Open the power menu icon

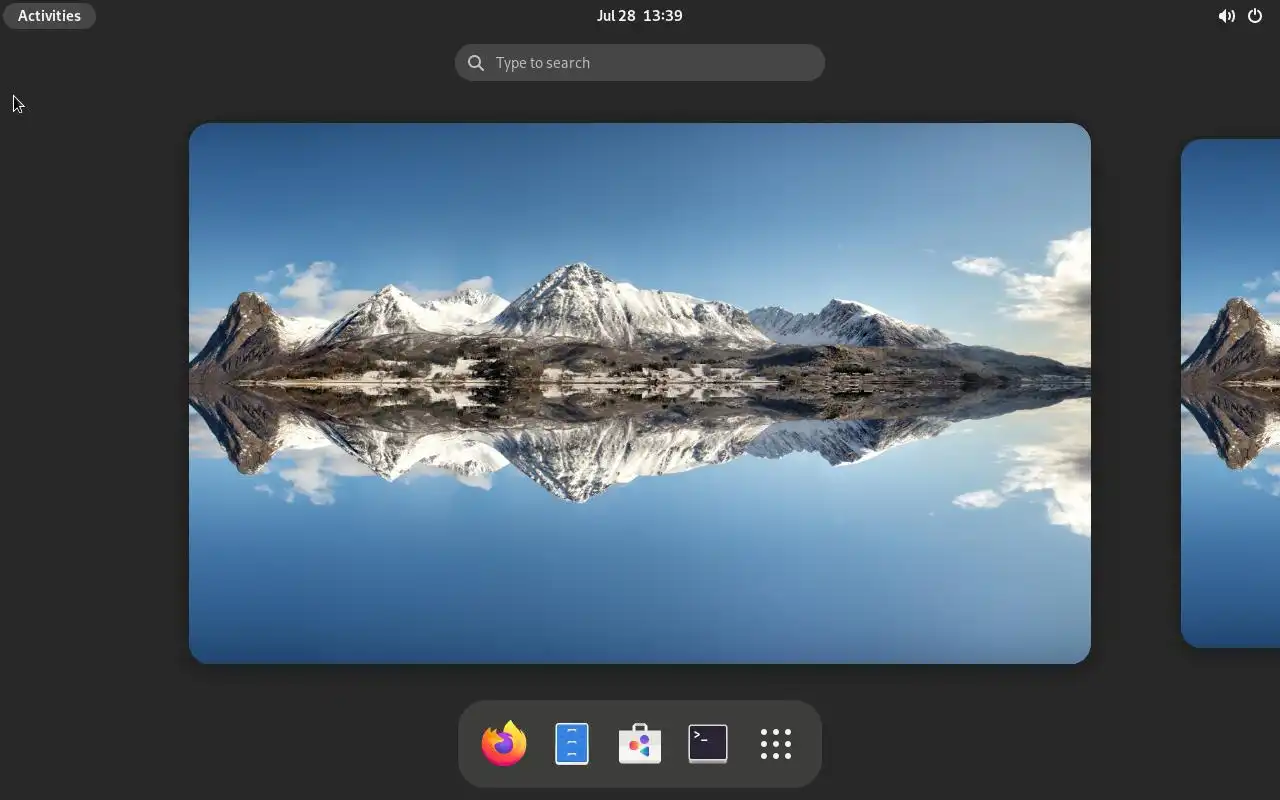tap(1255, 16)
